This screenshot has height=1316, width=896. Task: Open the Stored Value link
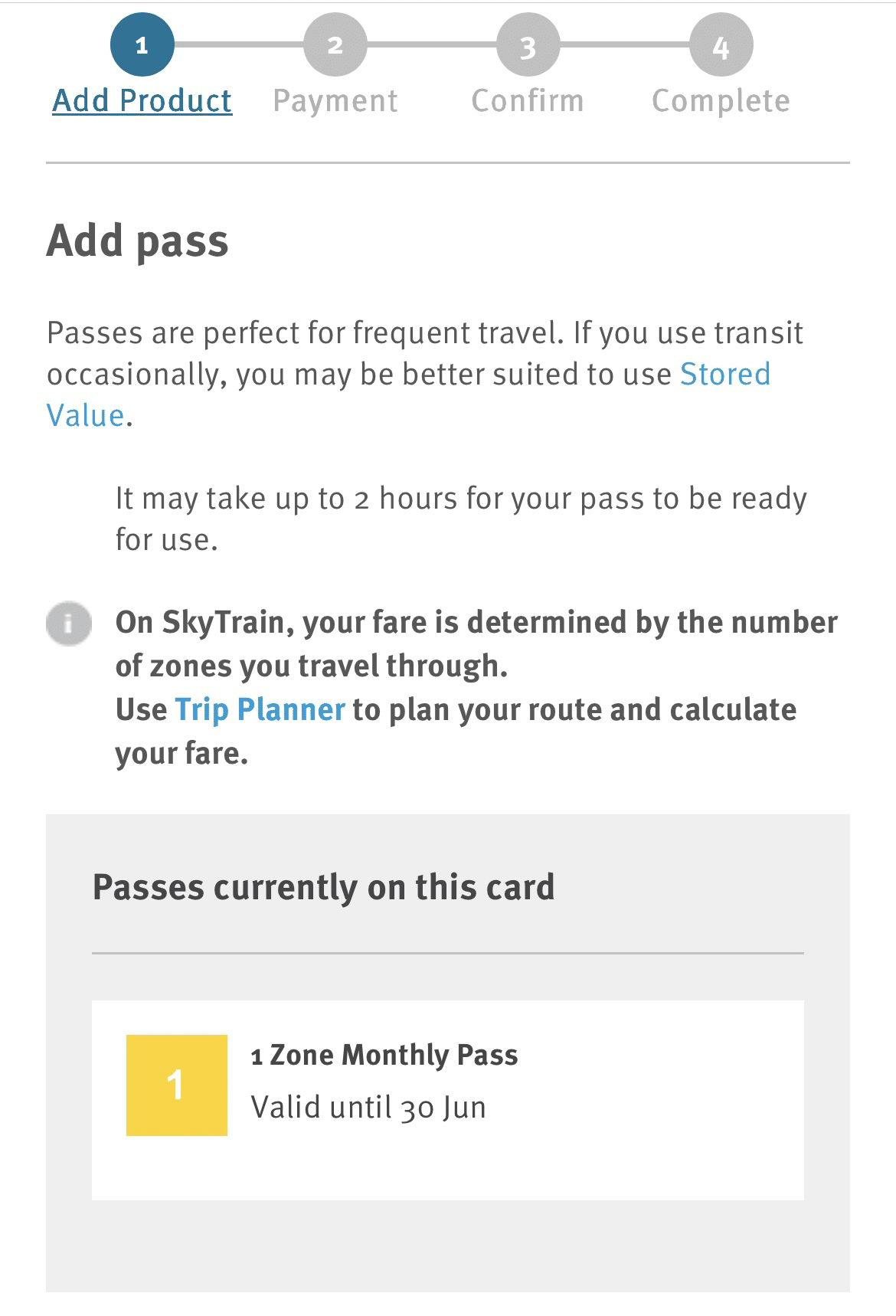pyautogui.click(x=724, y=375)
